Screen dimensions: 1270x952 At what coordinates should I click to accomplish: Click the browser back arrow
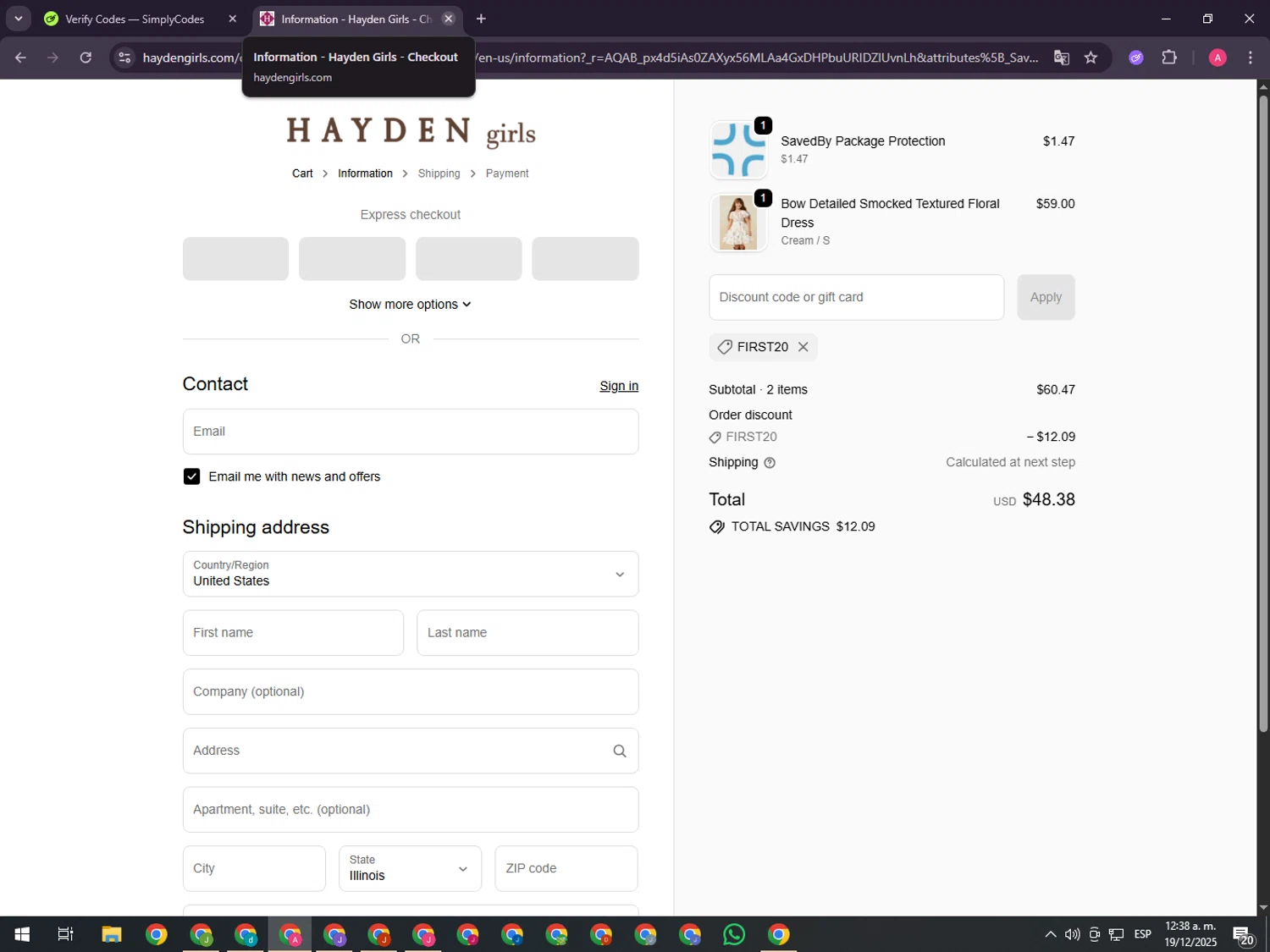pos(20,58)
